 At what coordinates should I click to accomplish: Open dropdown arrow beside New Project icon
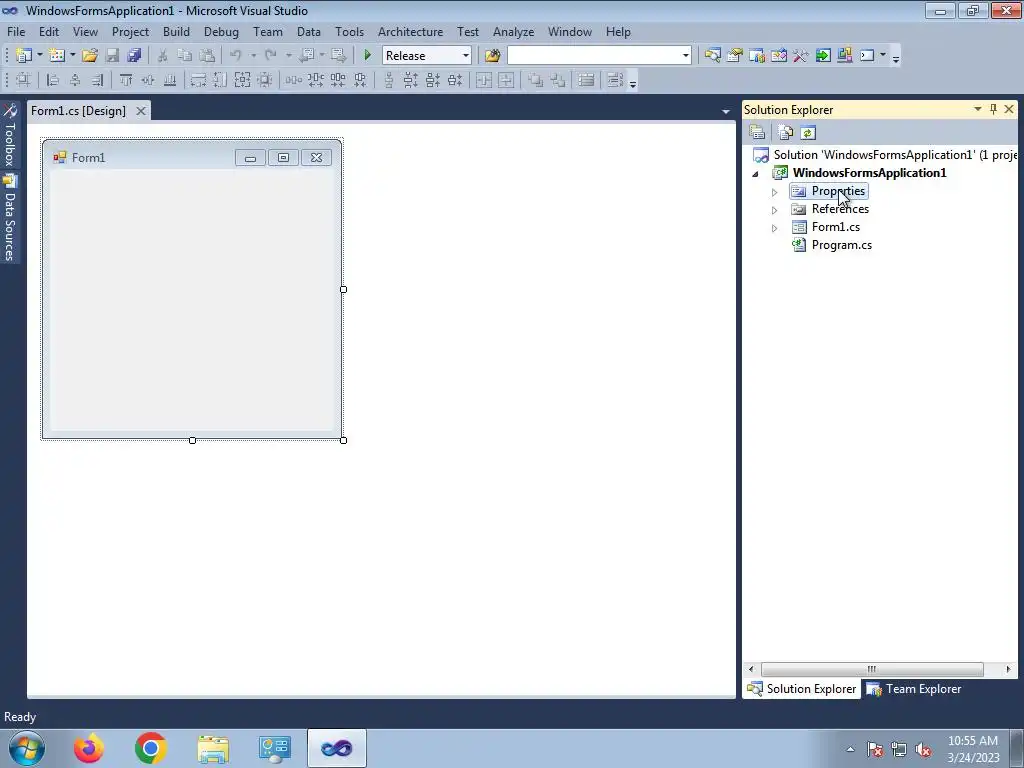pos(39,56)
